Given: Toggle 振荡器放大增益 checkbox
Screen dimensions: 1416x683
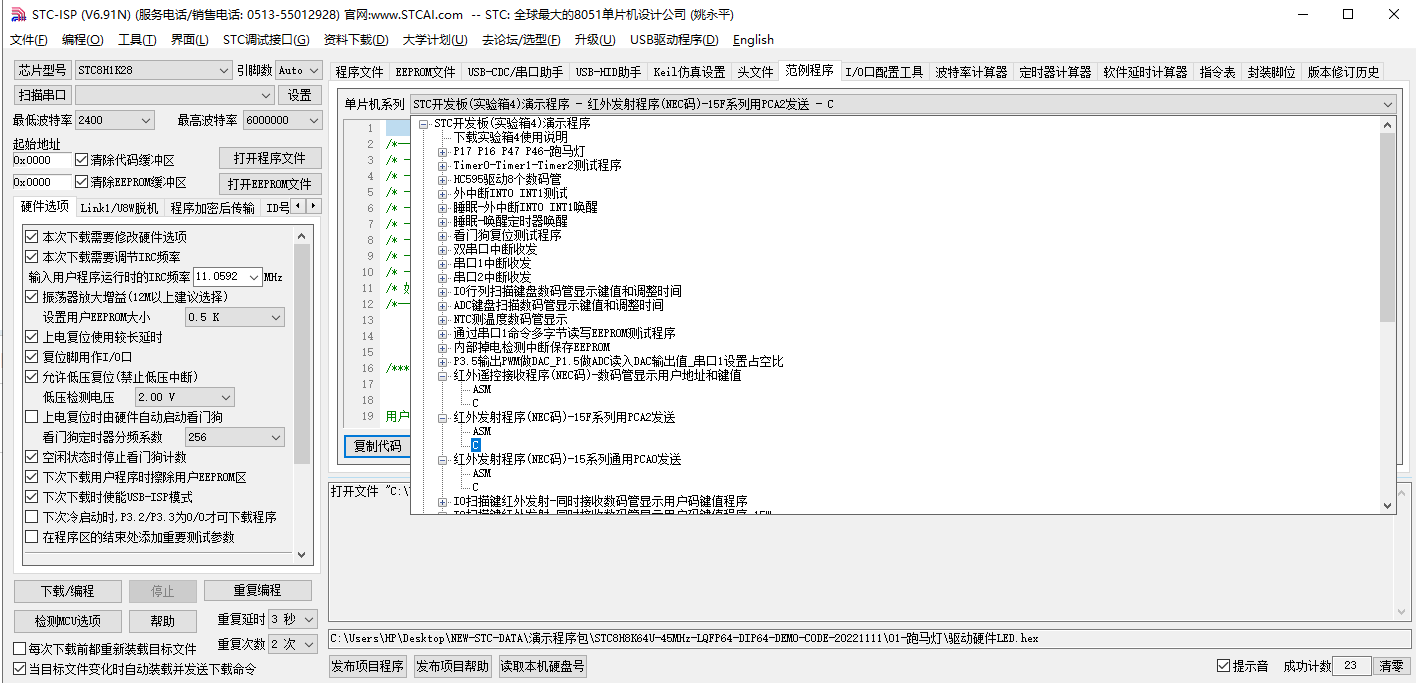Looking at the screenshot, I should pos(32,297).
